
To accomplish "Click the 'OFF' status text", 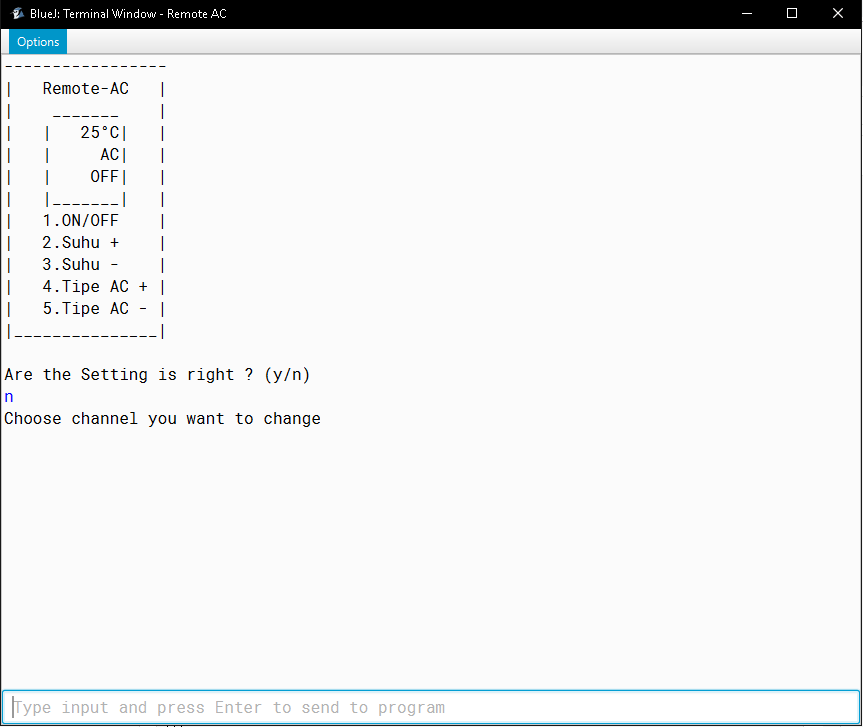I will [105, 177].
